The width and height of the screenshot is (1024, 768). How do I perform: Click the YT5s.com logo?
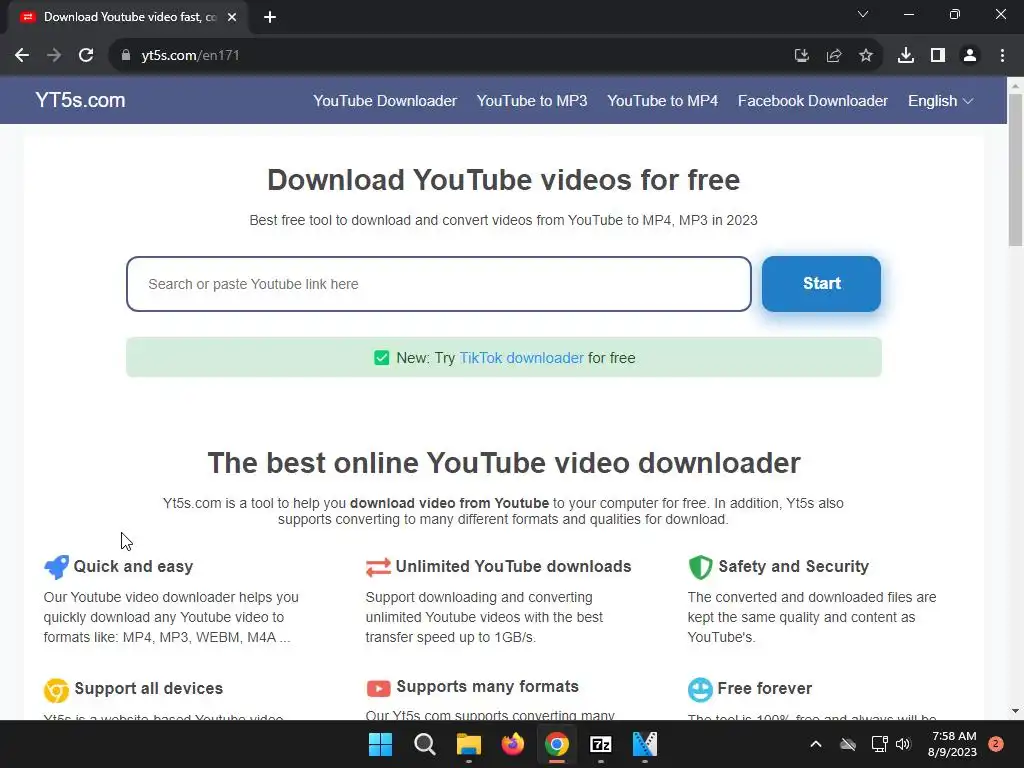(80, 100)
